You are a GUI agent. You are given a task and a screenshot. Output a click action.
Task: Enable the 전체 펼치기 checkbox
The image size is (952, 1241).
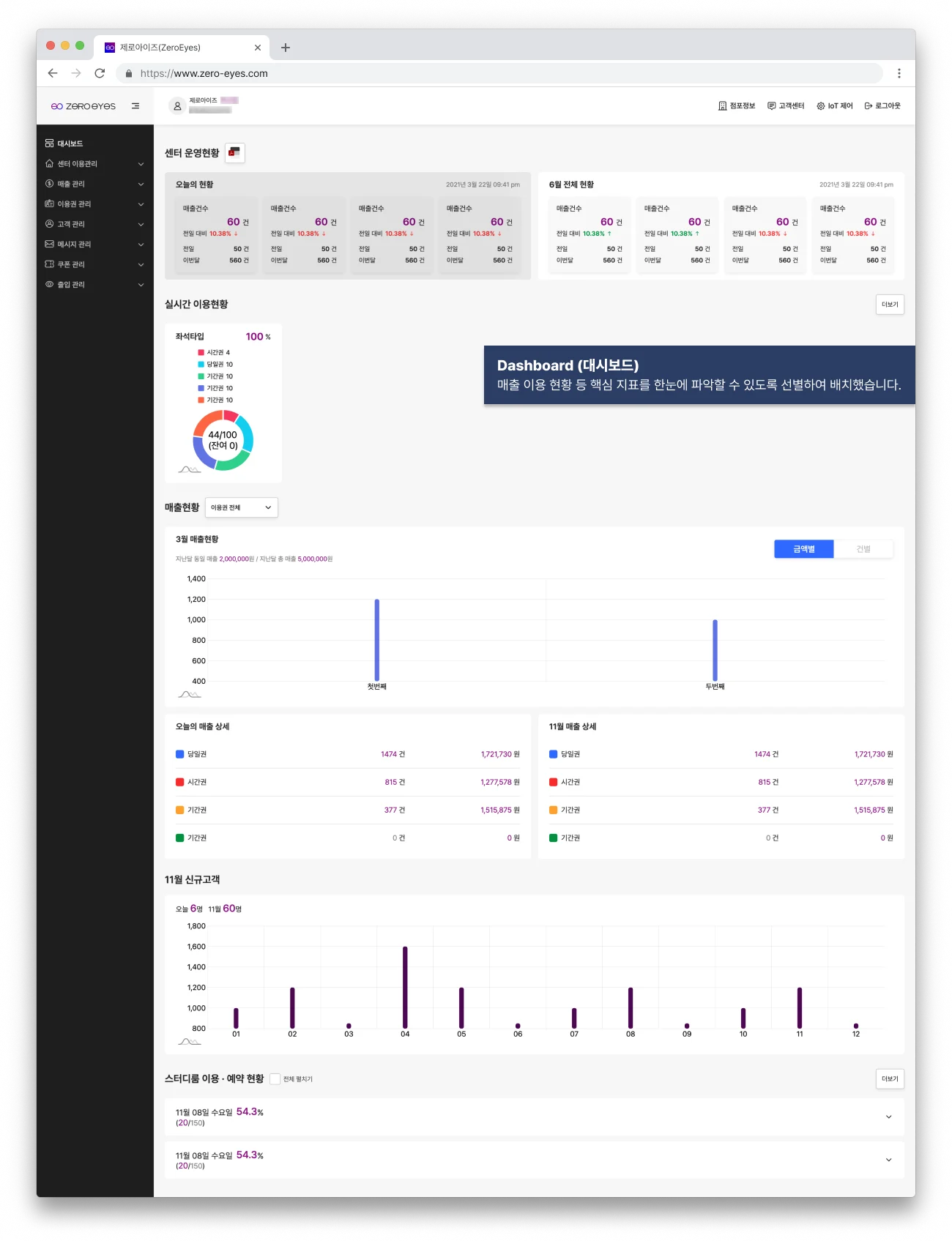(x=275, y=1078)
